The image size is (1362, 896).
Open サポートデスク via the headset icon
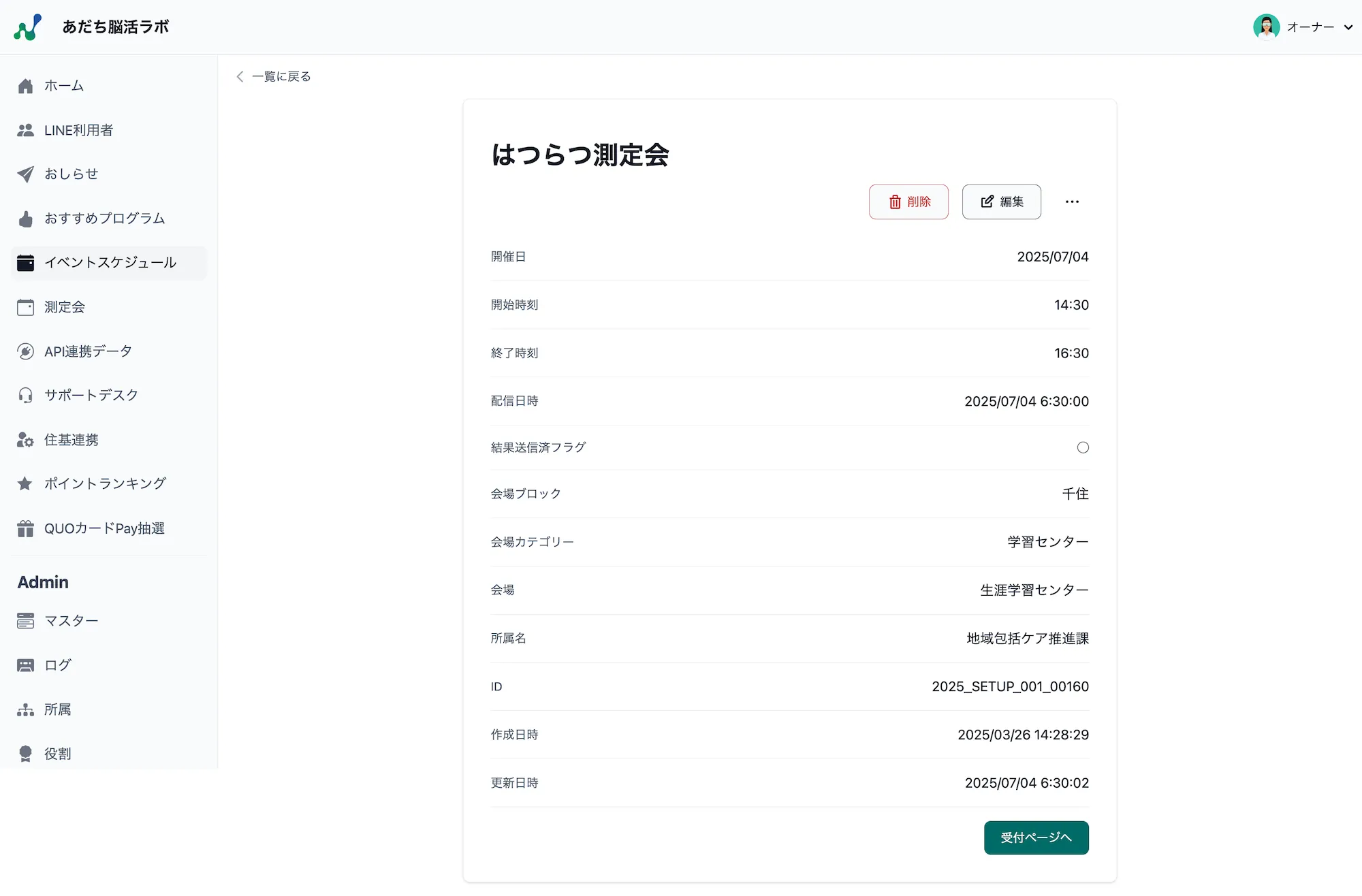pos(25,395)
